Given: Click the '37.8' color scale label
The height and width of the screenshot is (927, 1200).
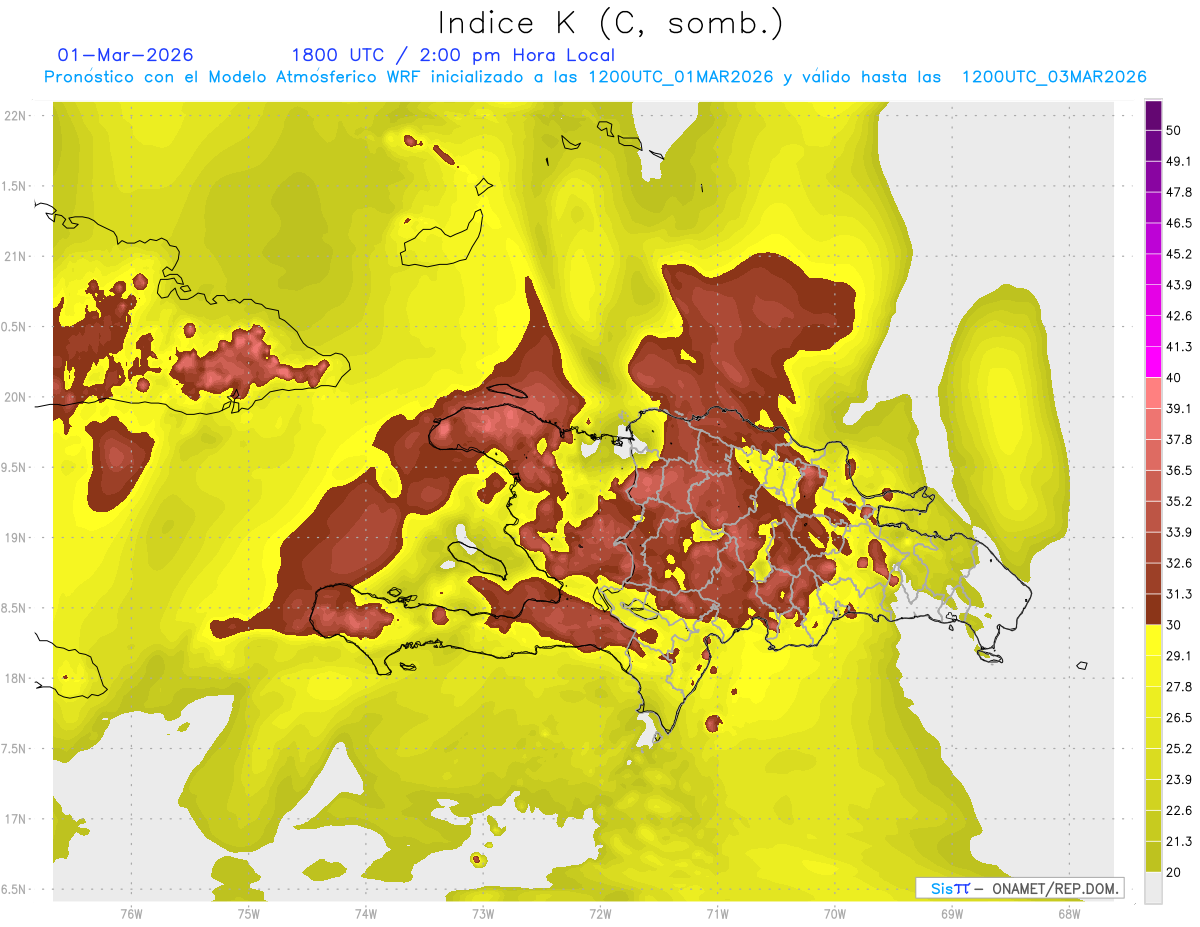Looking at the screenshot, I should 1178,439.
